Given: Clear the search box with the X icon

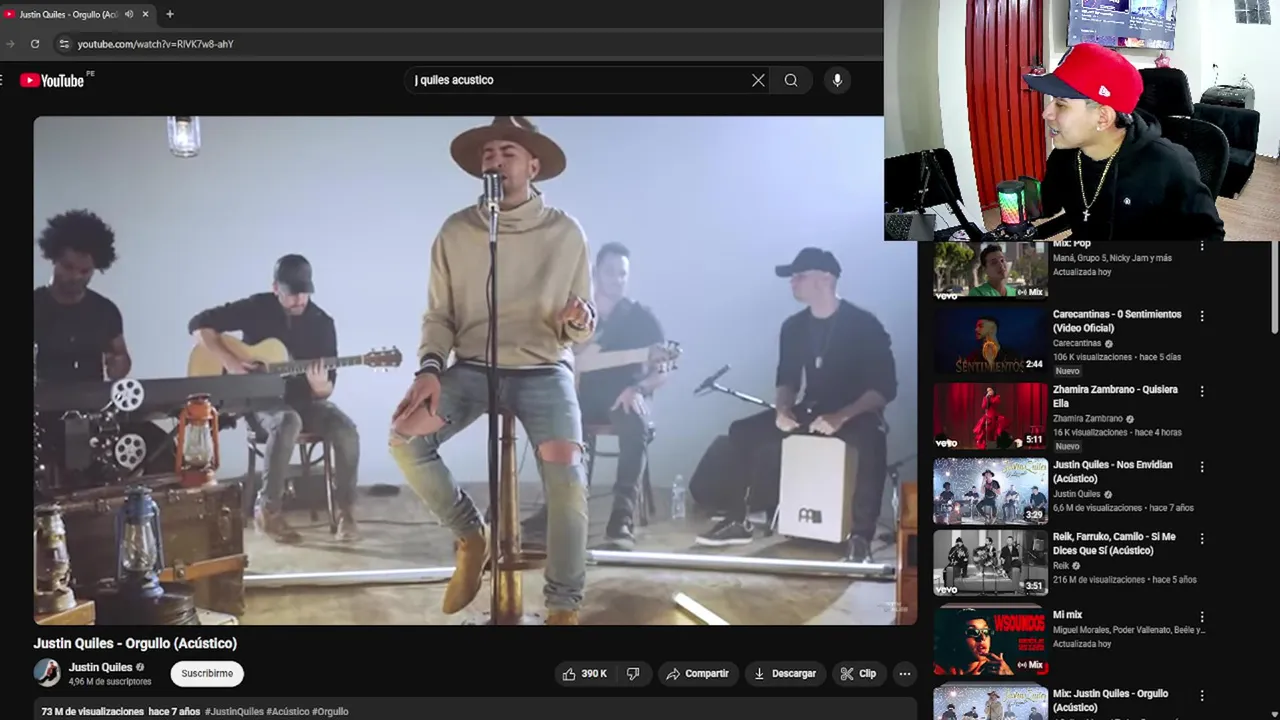Looking at the screenshot, I should [x=758, y=80].
